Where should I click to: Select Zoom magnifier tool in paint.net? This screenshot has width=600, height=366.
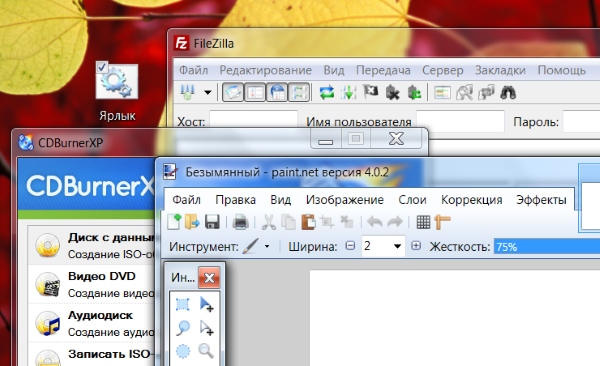[x=206, y=351]
